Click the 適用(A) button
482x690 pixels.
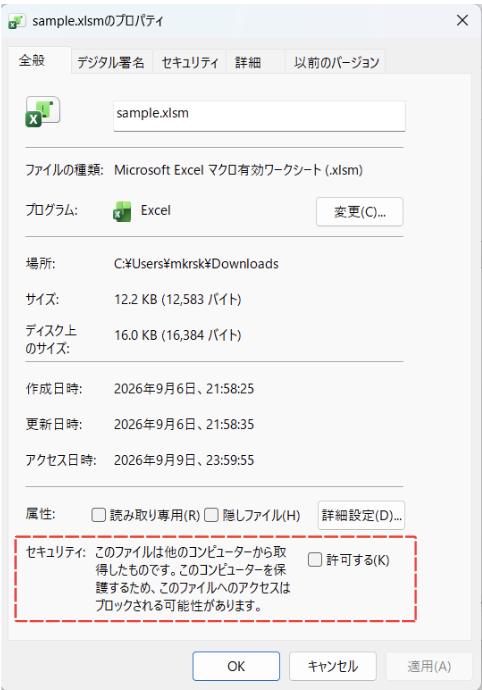coord(429,666)
